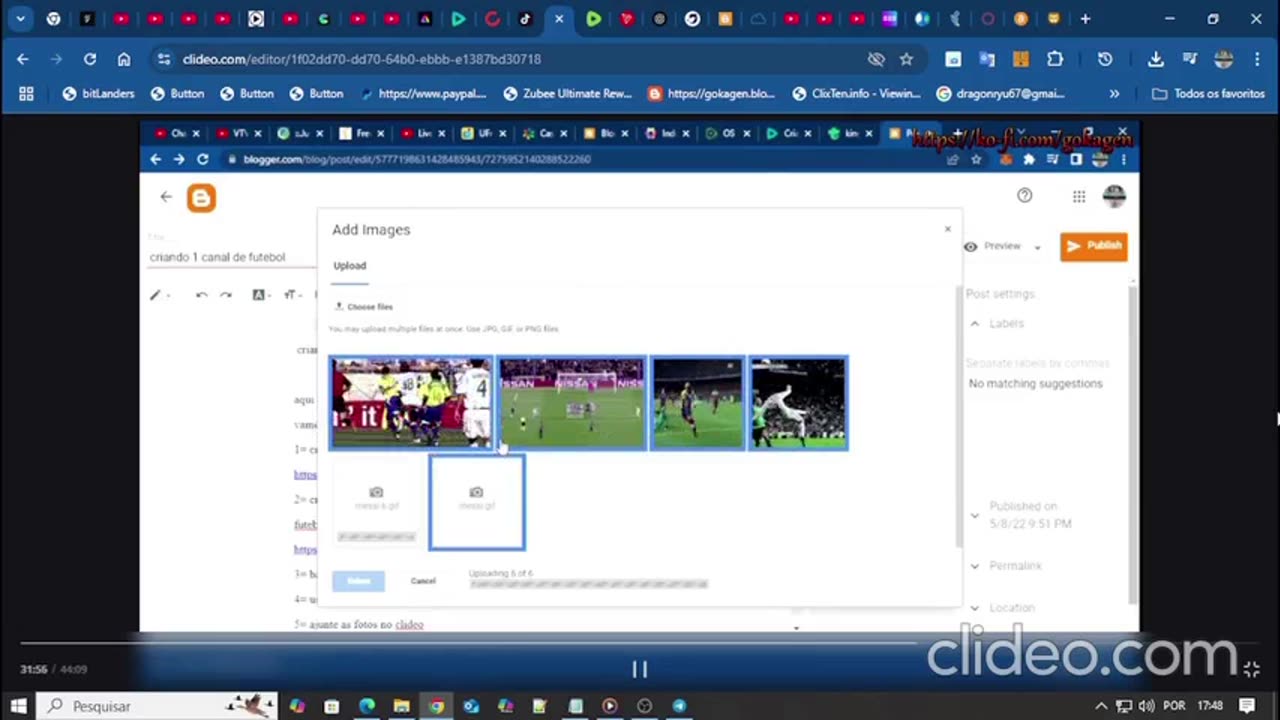Open Google apps grid in Blogger

(x=1079, y=197)
